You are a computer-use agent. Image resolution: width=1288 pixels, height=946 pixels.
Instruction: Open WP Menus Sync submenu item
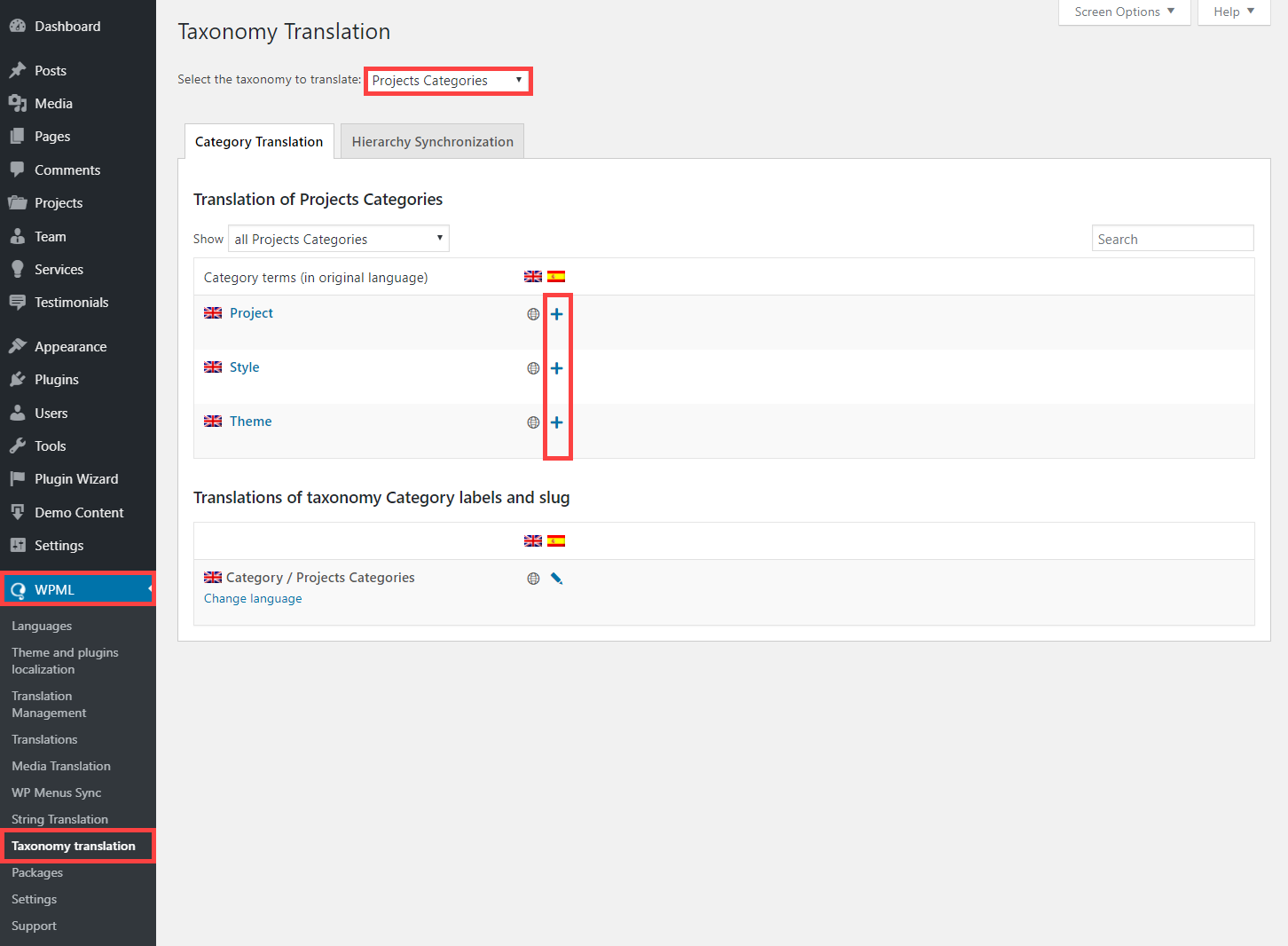tap(57, 793)
